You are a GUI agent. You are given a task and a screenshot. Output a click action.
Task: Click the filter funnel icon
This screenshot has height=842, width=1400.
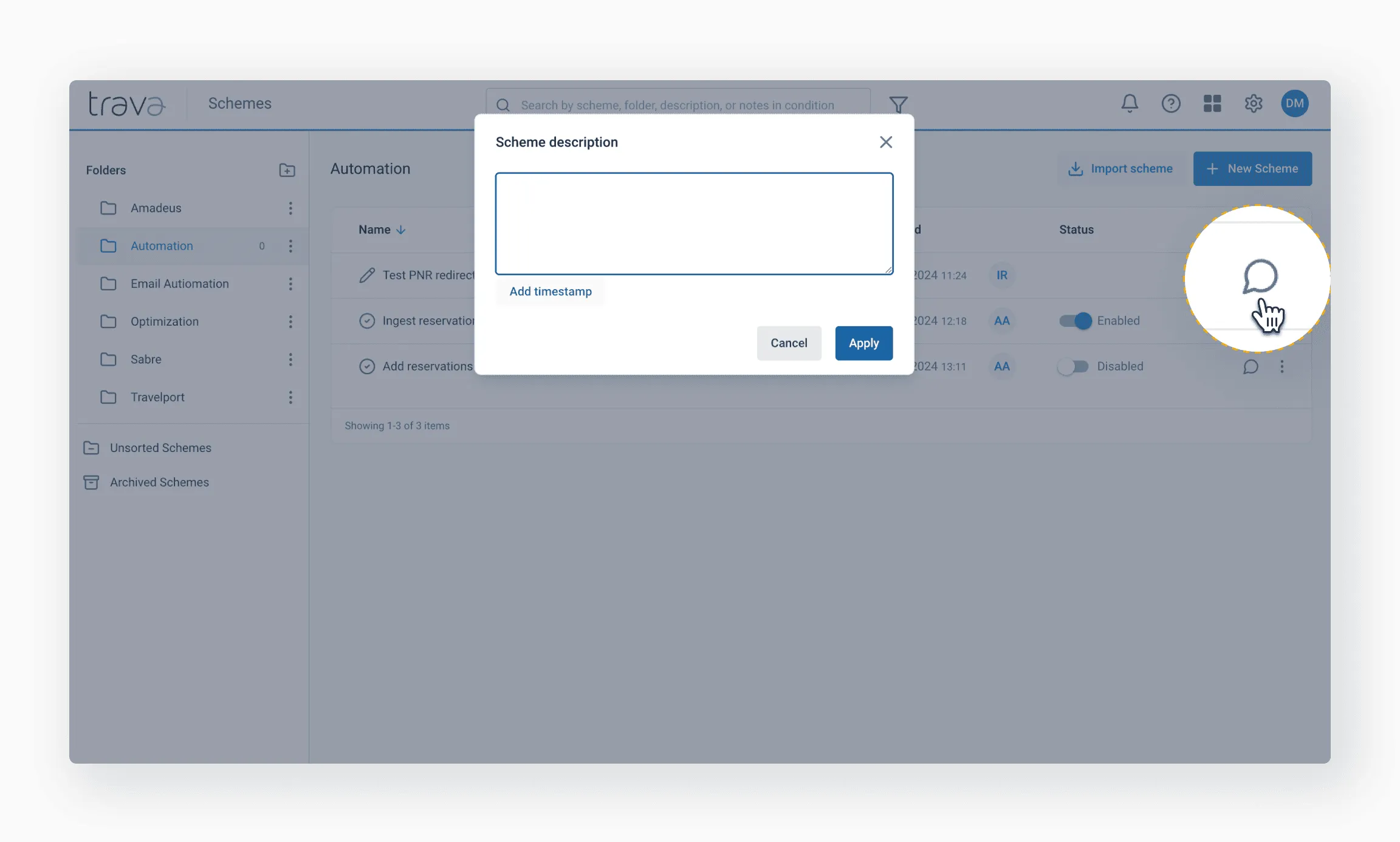click(898, 104)
